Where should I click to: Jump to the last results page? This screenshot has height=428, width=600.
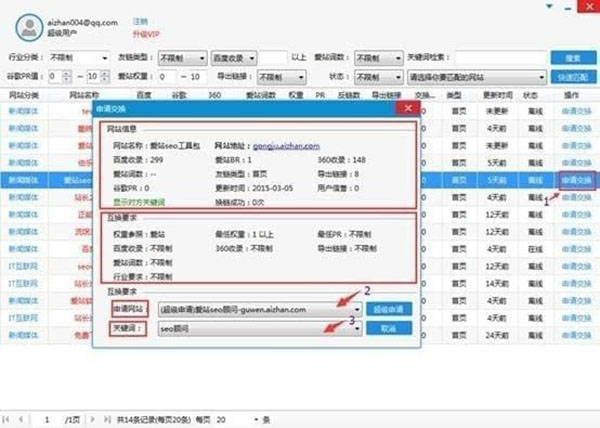coord(105,418)
